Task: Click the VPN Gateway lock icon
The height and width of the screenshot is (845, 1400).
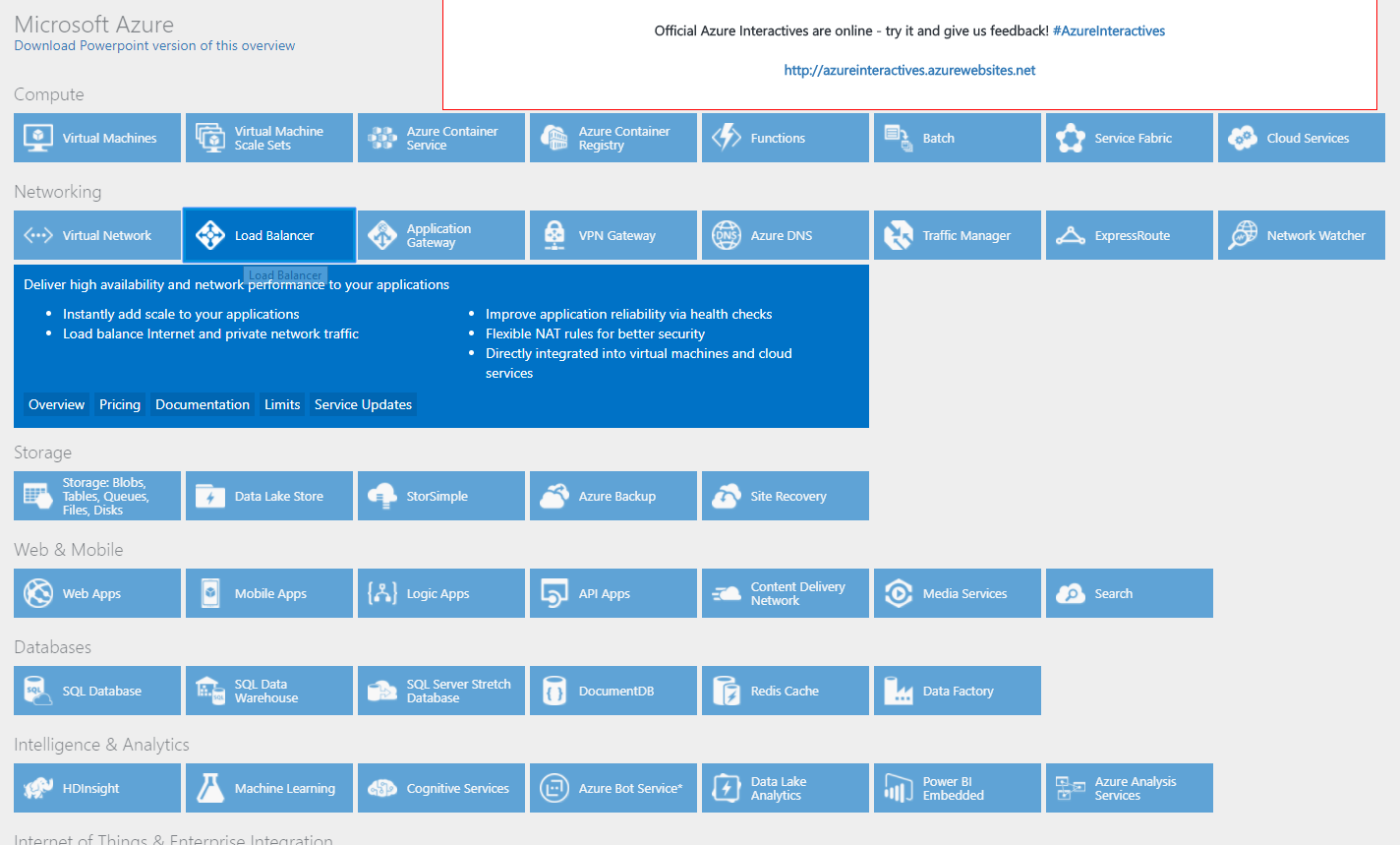Action: coord(554,235)
